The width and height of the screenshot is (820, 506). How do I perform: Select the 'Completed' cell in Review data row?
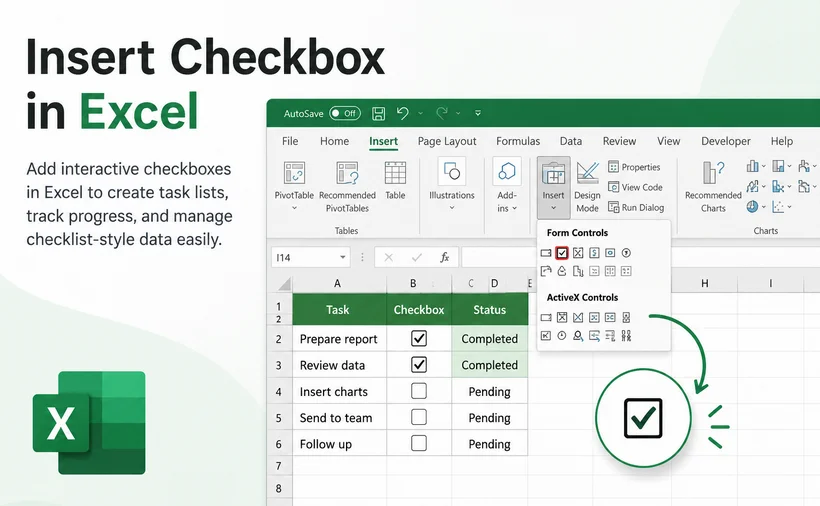pos(489,365)
